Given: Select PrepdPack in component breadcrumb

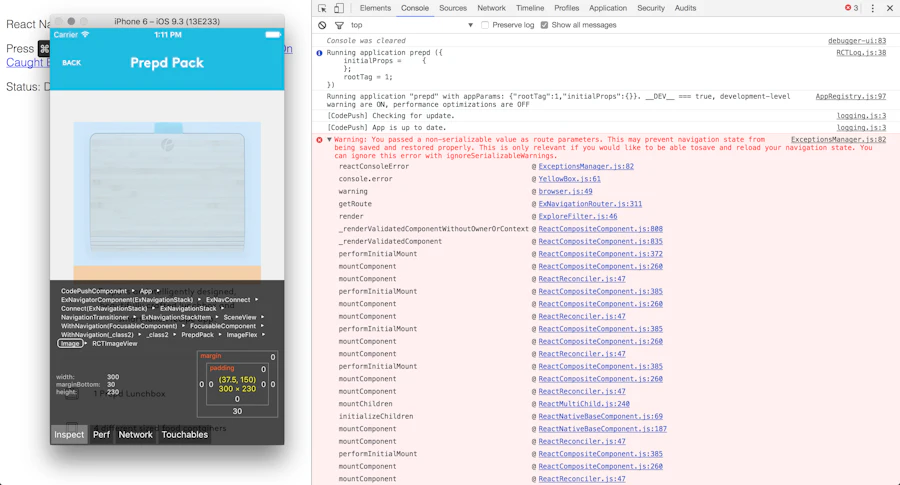Looking at the screenshot, I should pyautogui.click(x=197, y=335).
